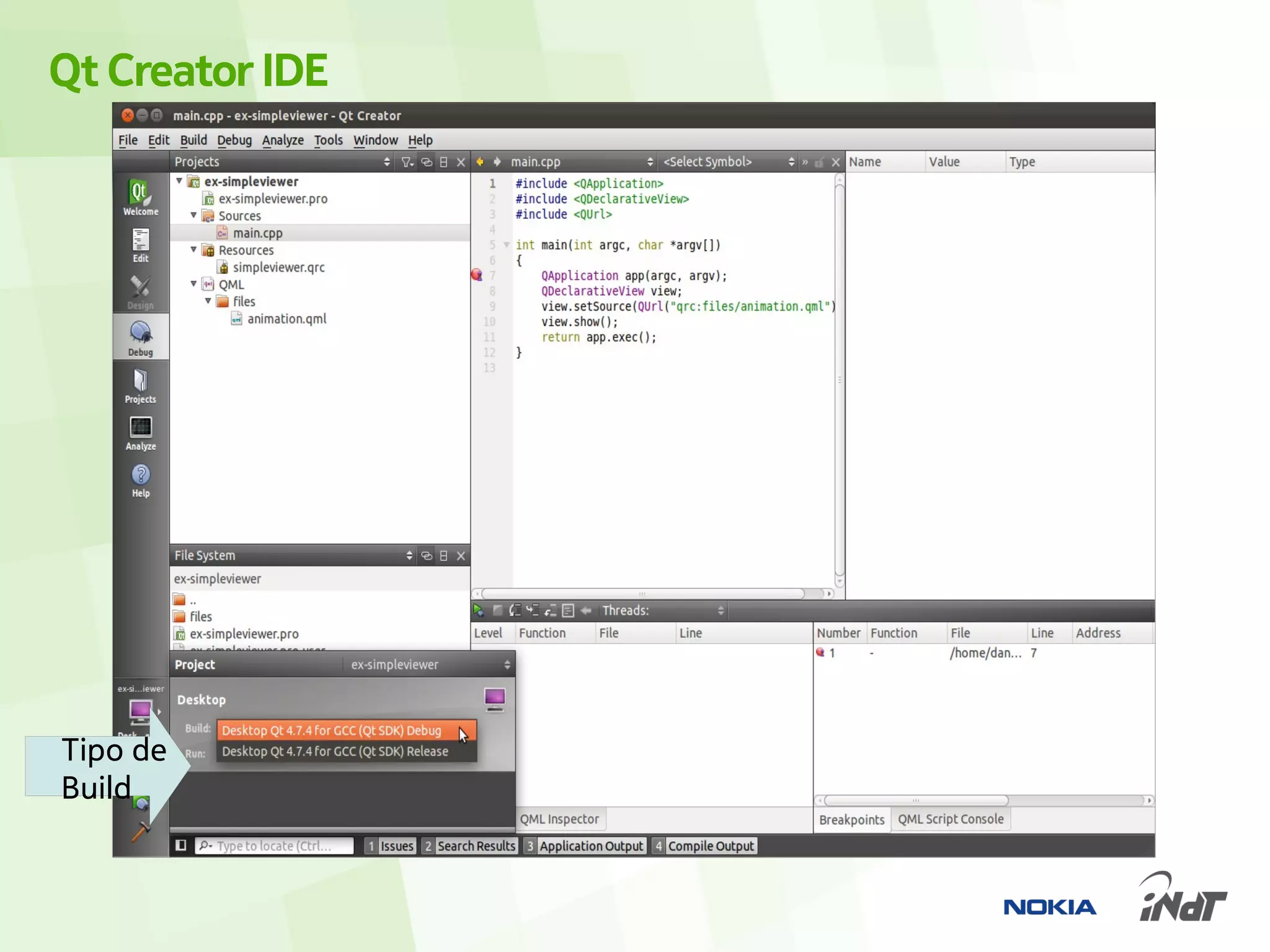This screenshot has width=1270, height=952.
Task: Open the Tools menu
Action: 328,140
